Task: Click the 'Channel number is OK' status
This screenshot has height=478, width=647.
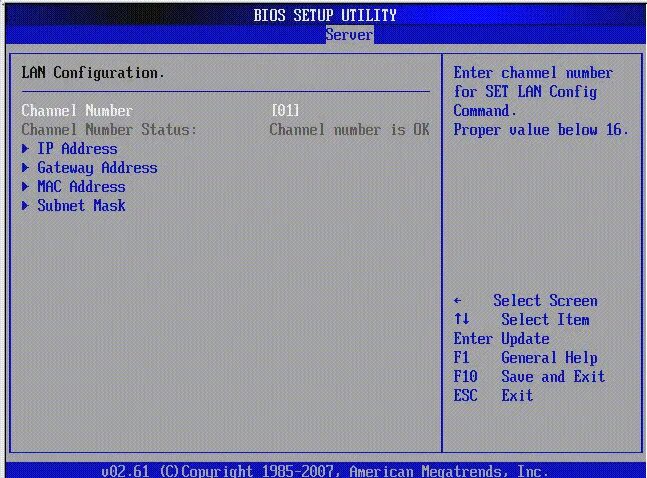Action: click(349, 130)
